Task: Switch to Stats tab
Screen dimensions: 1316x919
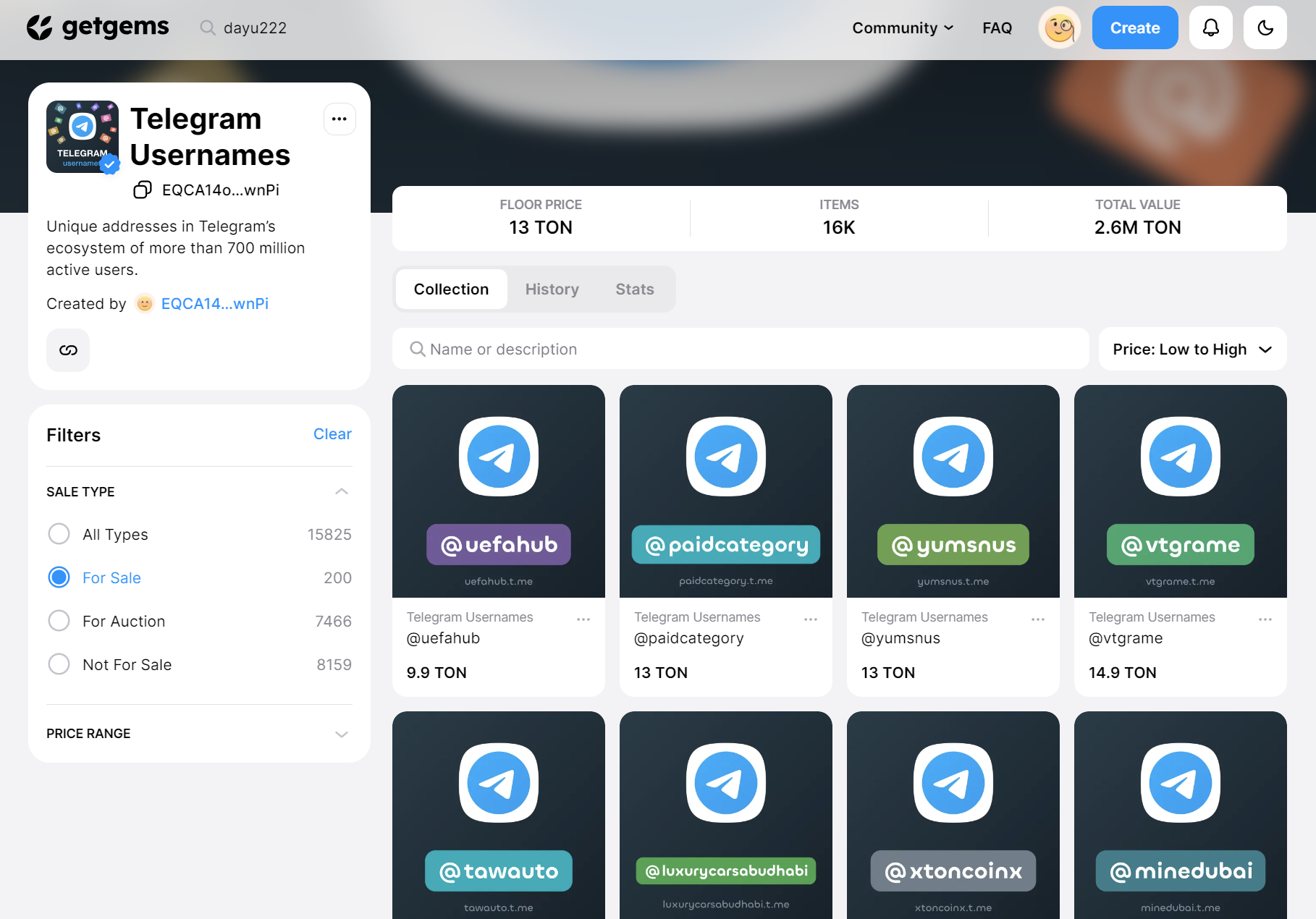Action: pyautogui.click(x=634, y=289)
